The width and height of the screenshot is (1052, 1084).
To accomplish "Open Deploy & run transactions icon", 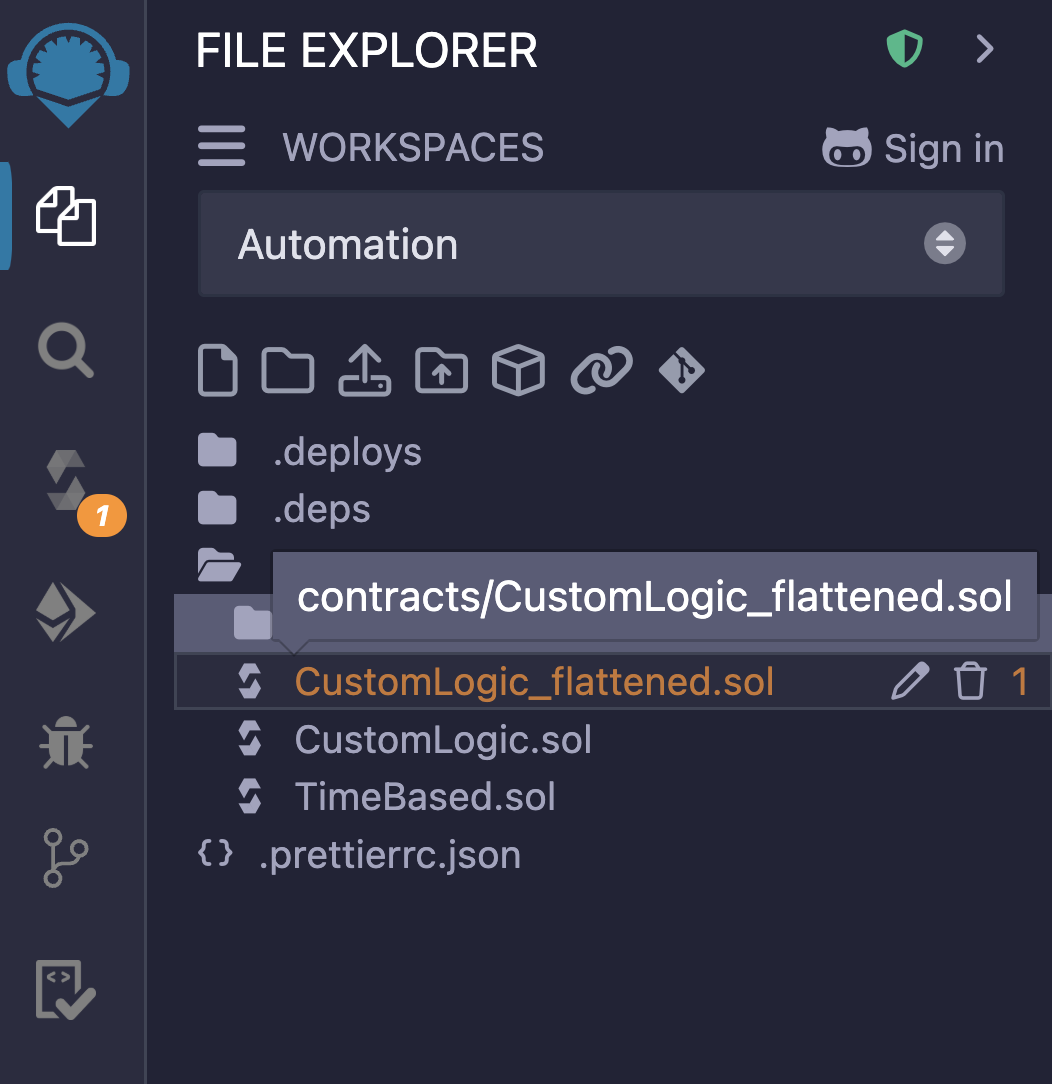I will click(66, 612).
